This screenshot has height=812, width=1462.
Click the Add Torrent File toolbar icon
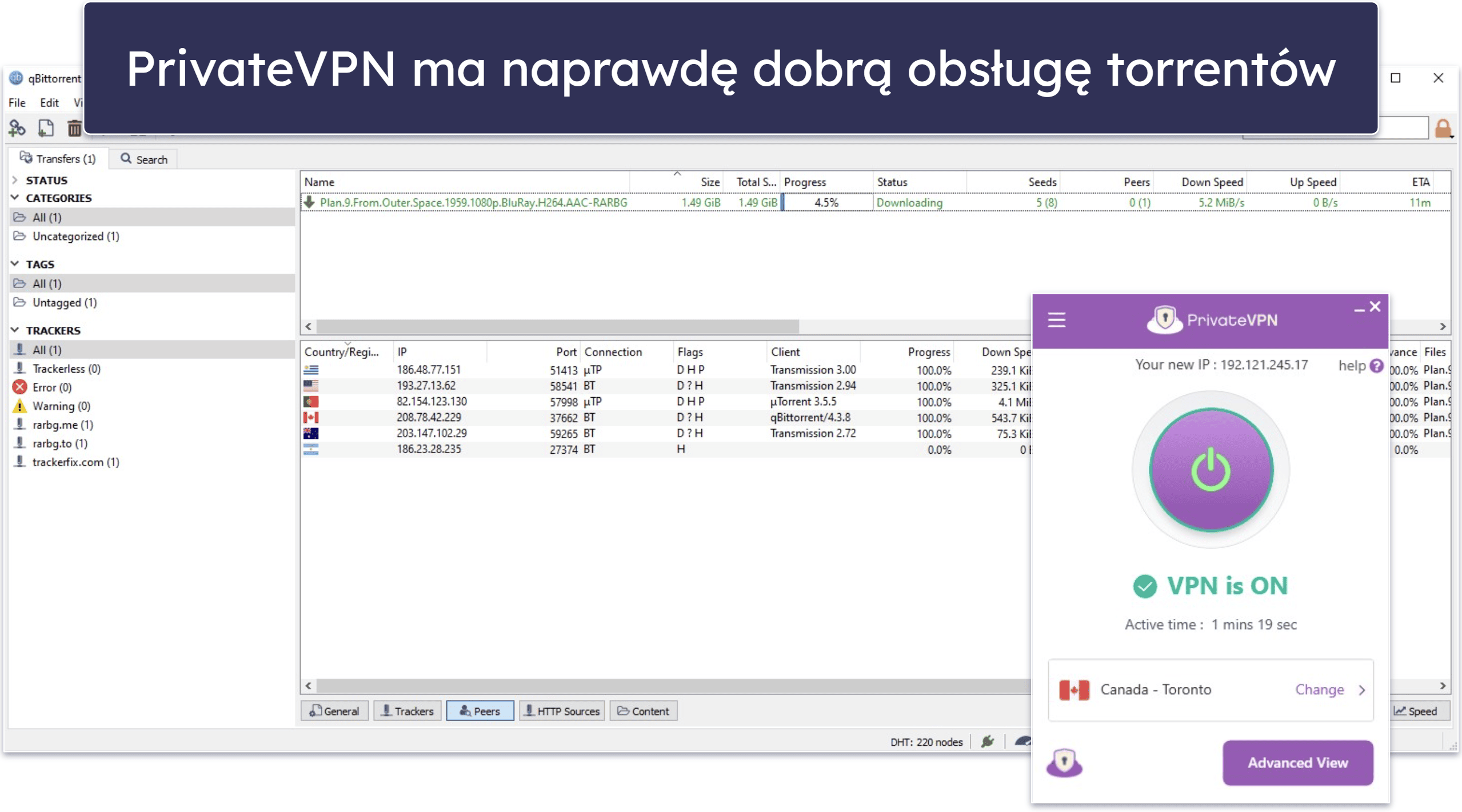(46, 128)
